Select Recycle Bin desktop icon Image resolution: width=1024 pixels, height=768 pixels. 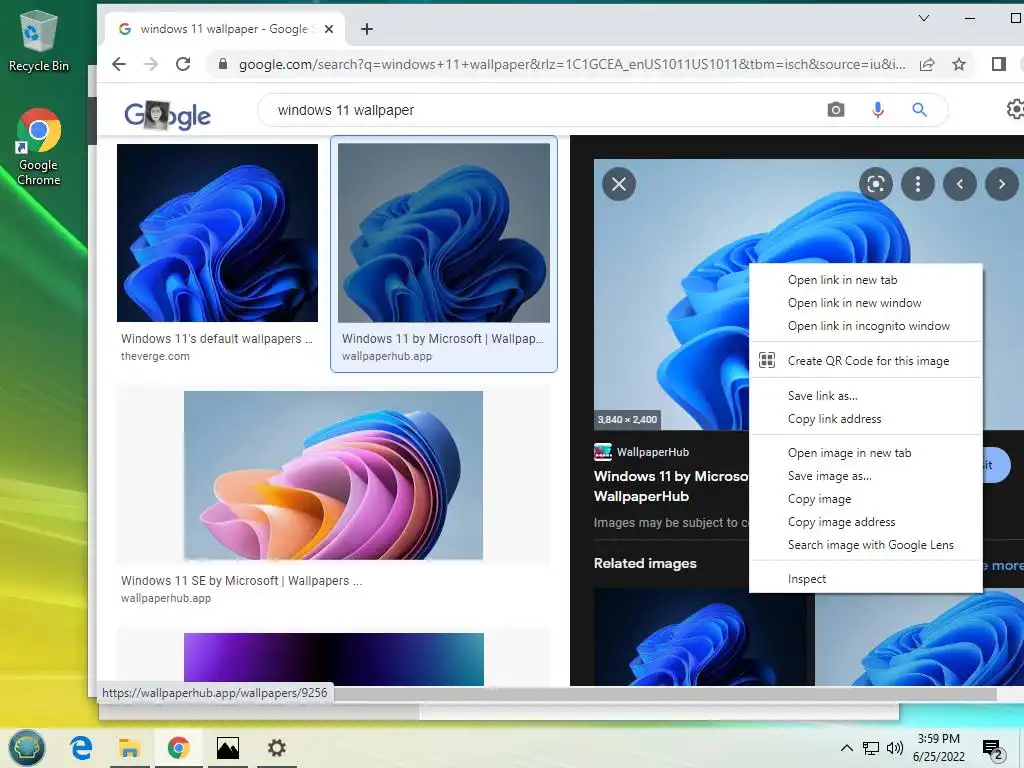click(x=39, y=40)
